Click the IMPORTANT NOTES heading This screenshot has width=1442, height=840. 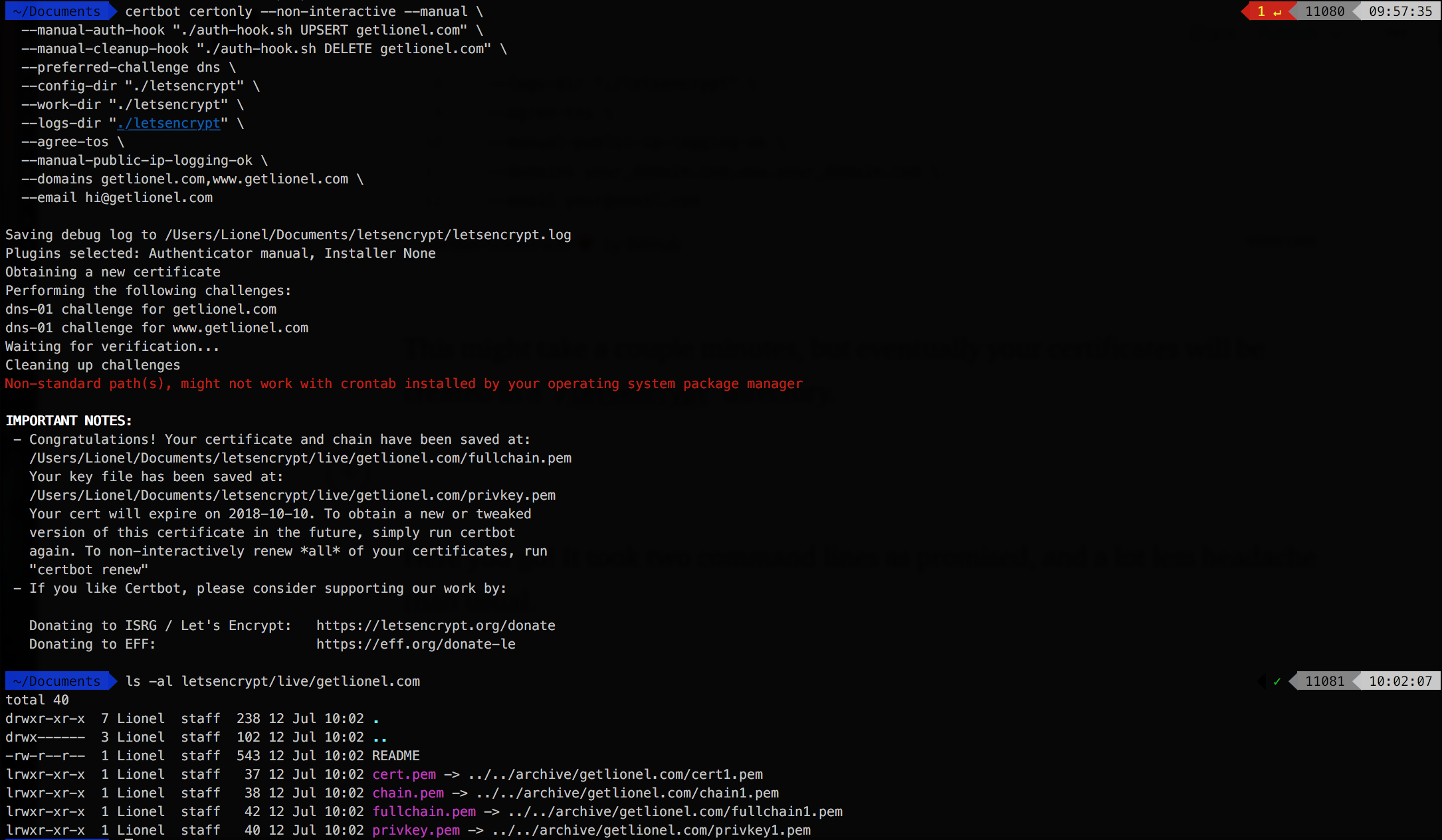[x=68, y=421]
